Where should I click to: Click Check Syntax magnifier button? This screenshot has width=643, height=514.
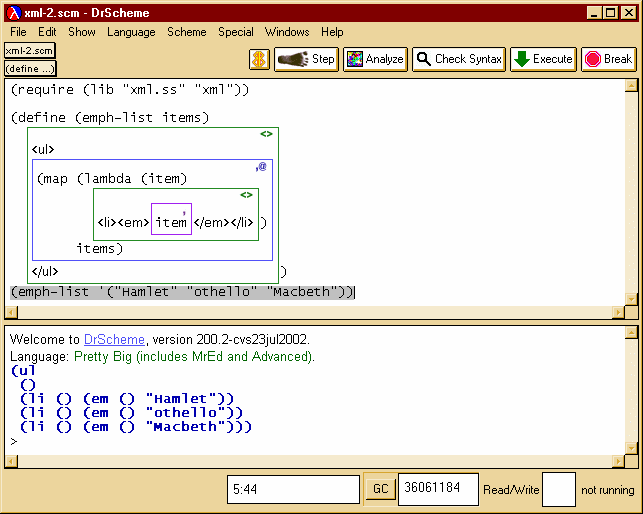(459, 59)
